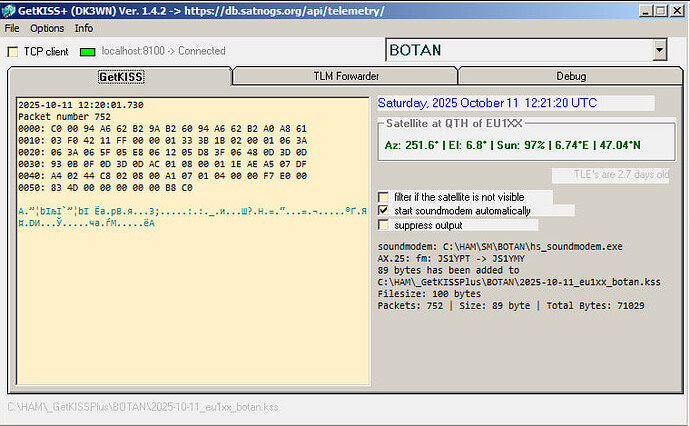
Task: Close the GetKISS+ window
Action: pyautogui.click(x=677, y=10)
